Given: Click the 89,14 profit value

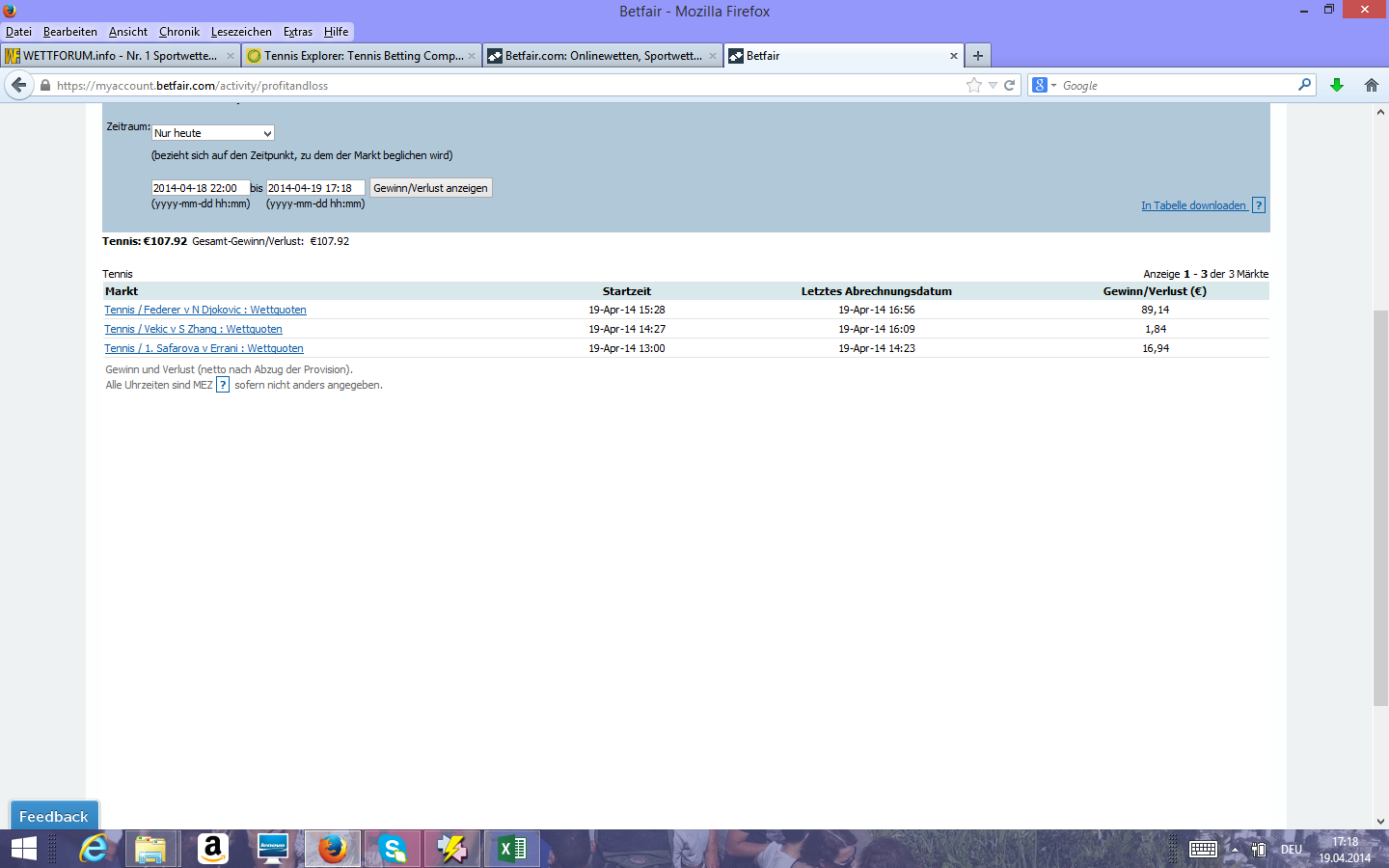Looking at the screenshot, I should (x=1156, y=310).
